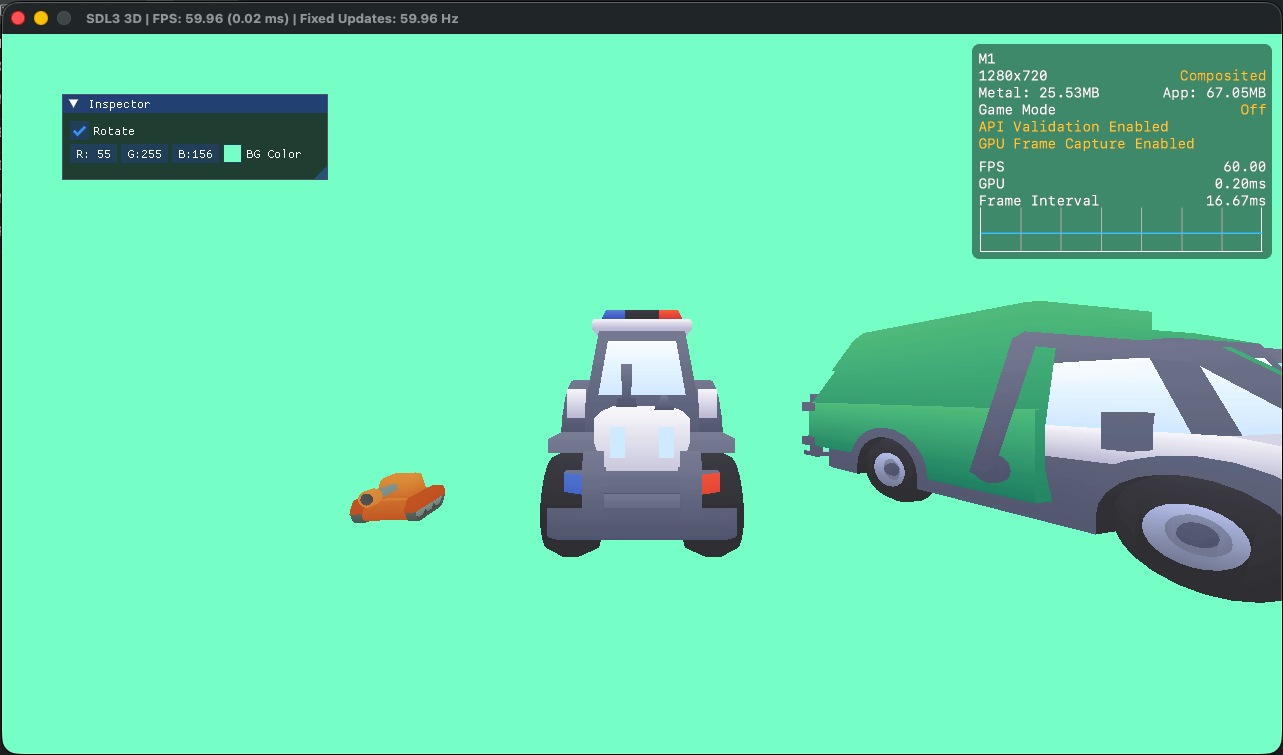Uncheck the Rotate checkbox
This screenshot has width=1283, height=755.
click(80, 131)
